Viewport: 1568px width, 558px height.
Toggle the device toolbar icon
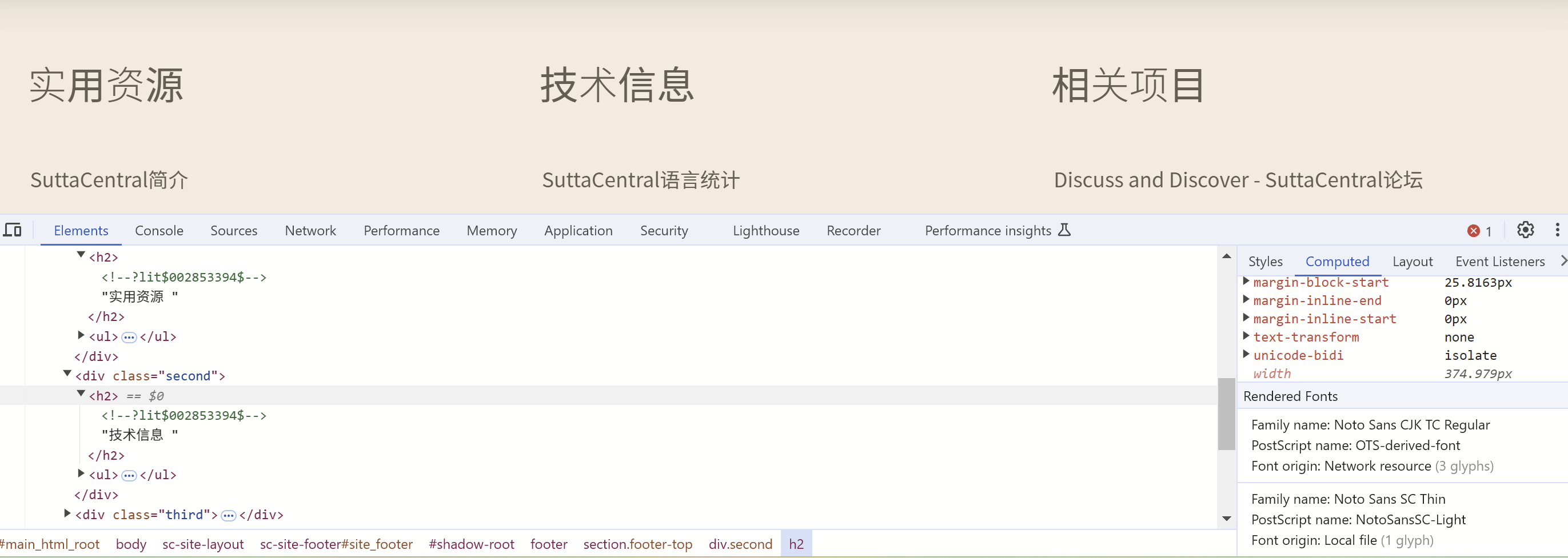12,230
